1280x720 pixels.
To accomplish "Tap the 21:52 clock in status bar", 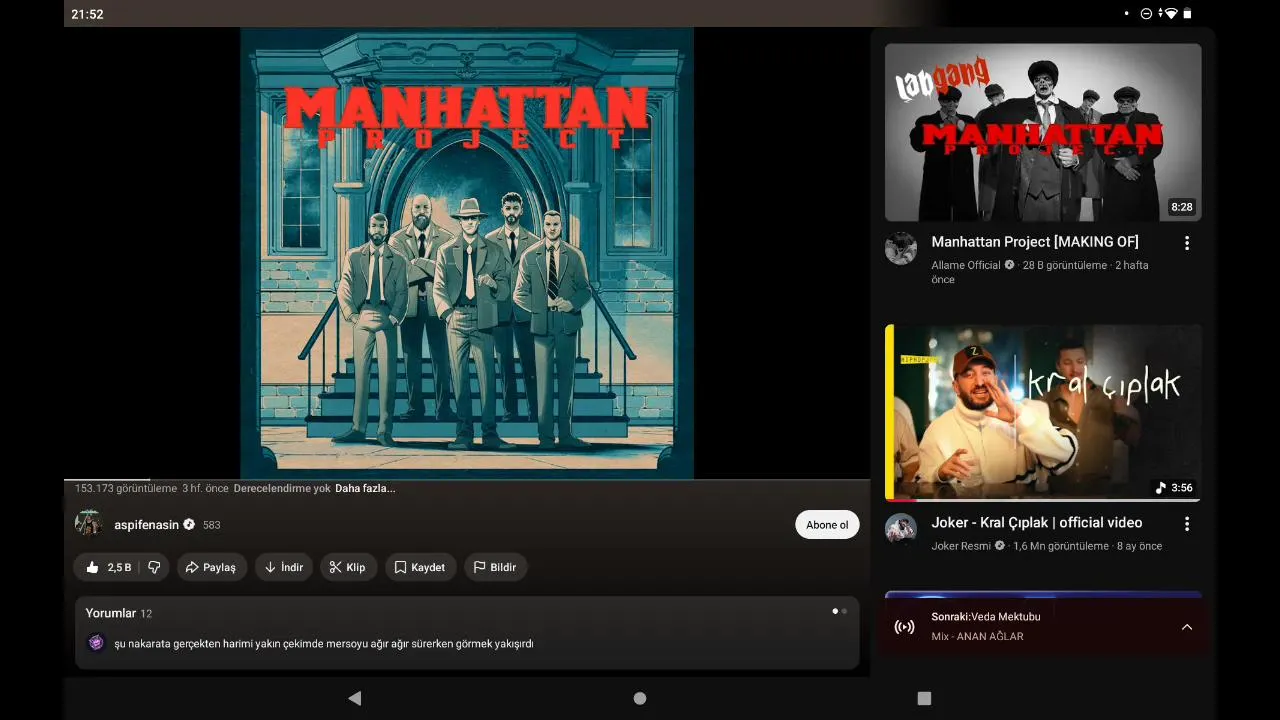I will pos(87,14).
